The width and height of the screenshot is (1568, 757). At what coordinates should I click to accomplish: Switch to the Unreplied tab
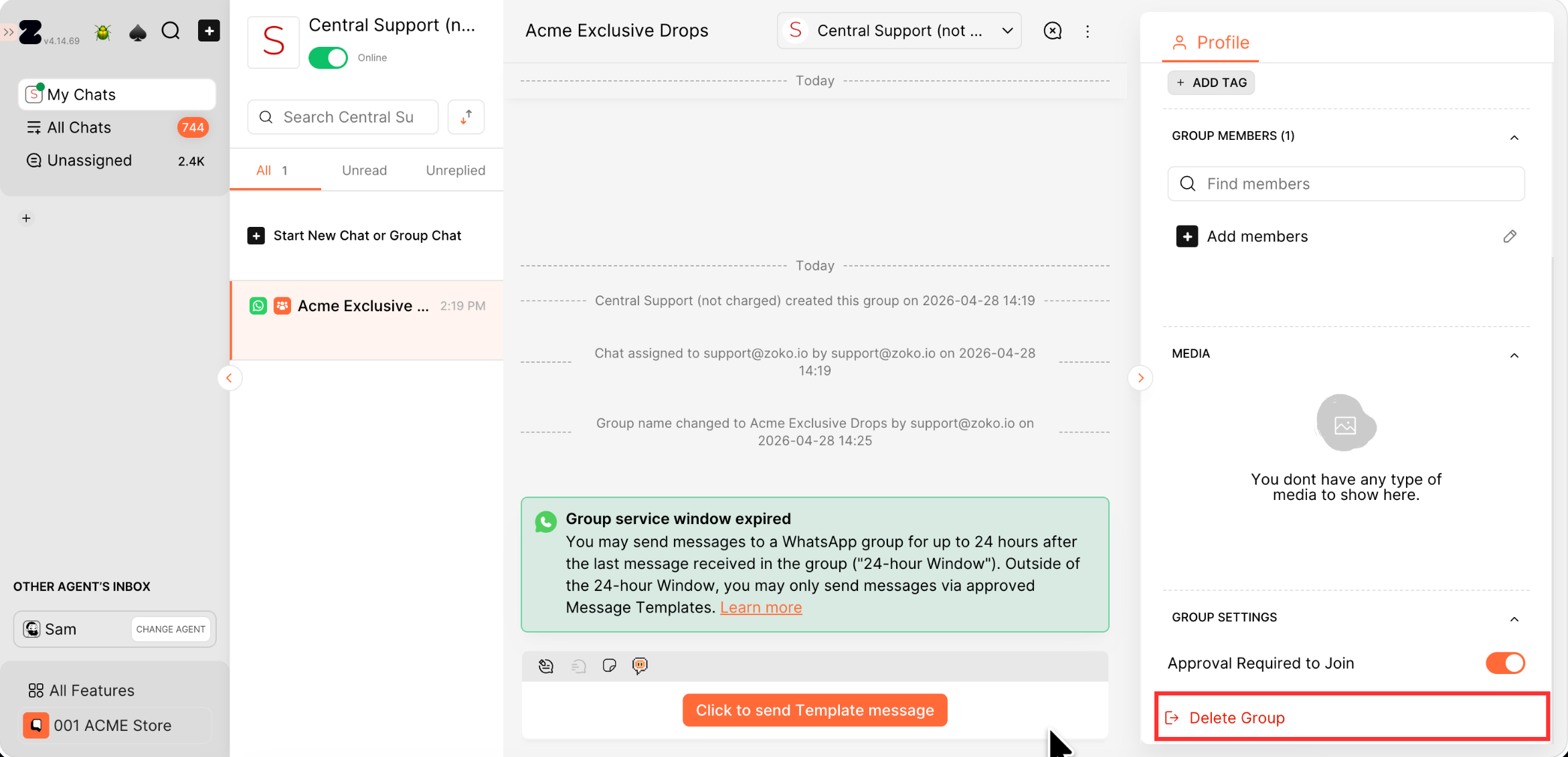click(x=455, y=170)
